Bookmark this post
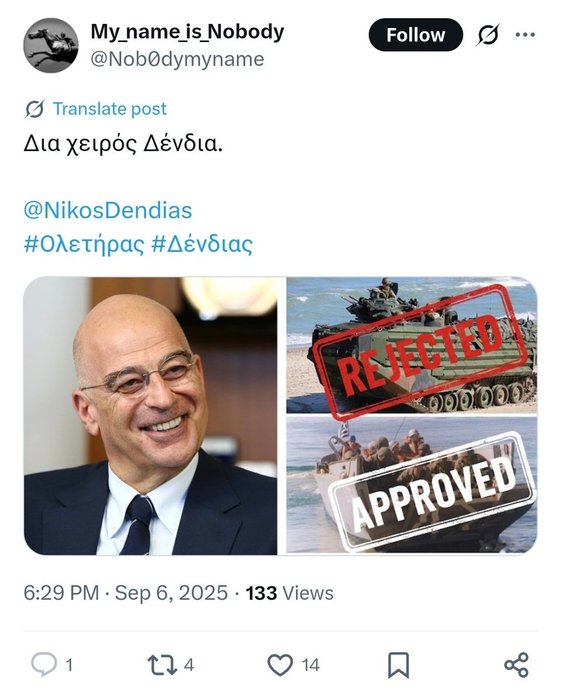Screen dimensions: 561x700 point(398,665)
